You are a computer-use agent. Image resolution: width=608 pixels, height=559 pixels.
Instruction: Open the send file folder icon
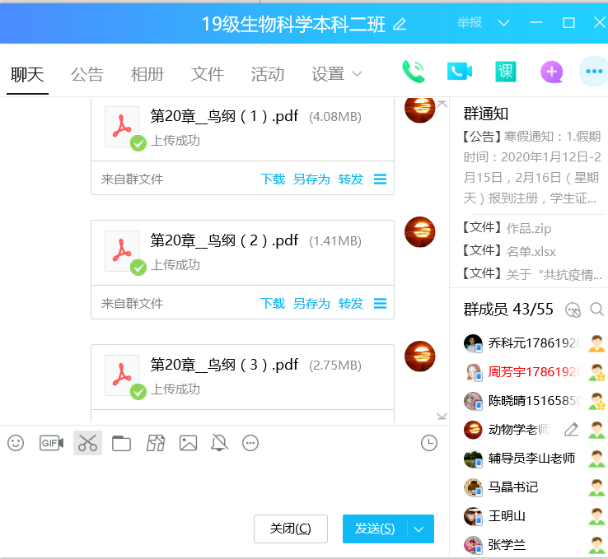(121, 442)
